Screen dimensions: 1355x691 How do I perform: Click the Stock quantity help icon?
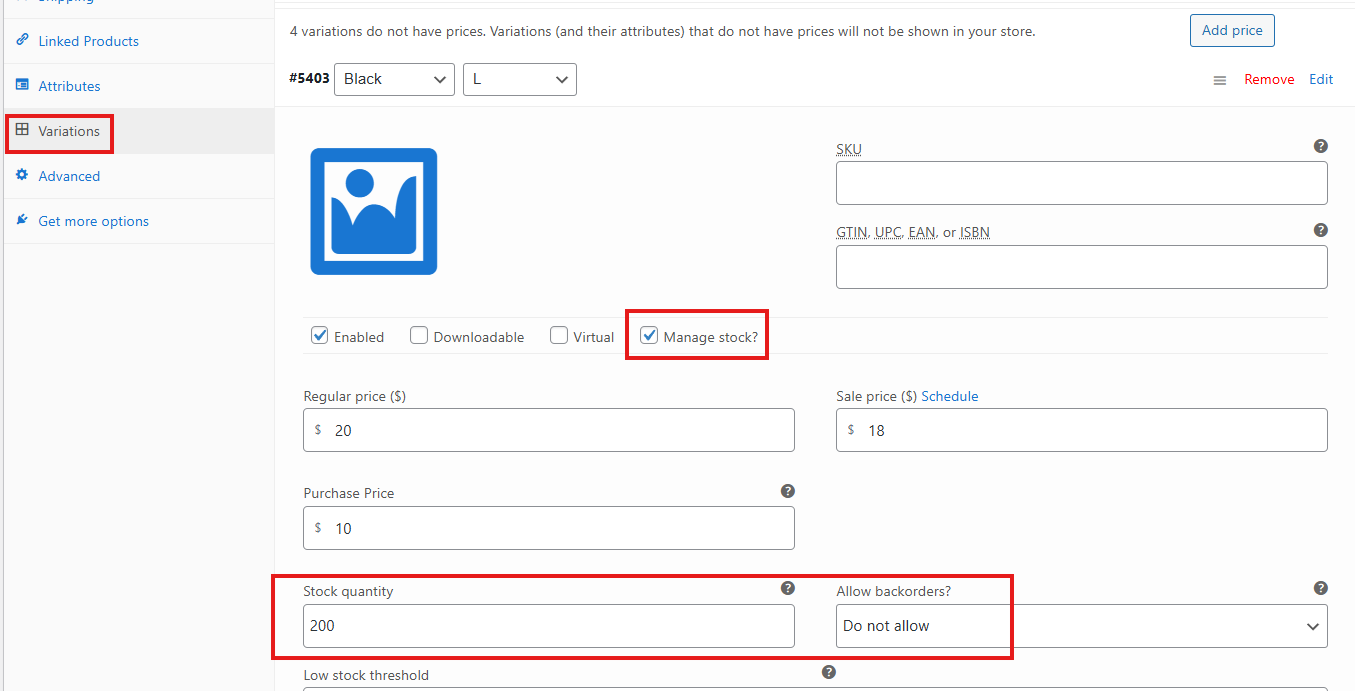point(788,588)
